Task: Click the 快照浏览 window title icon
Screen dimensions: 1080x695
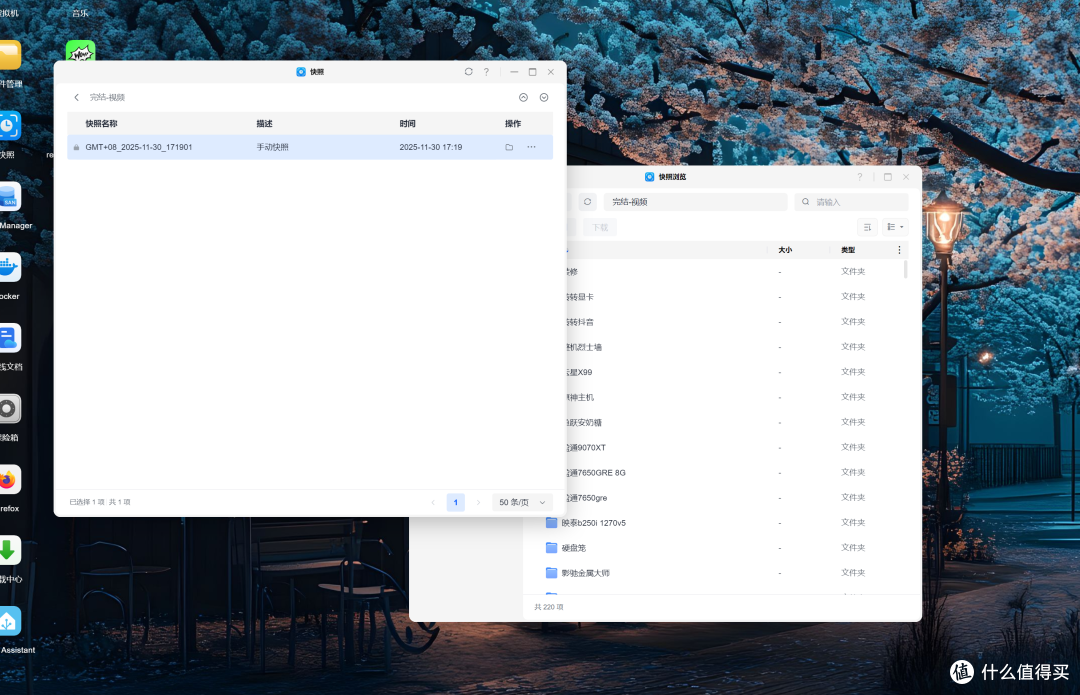Action: coord(650,177)
